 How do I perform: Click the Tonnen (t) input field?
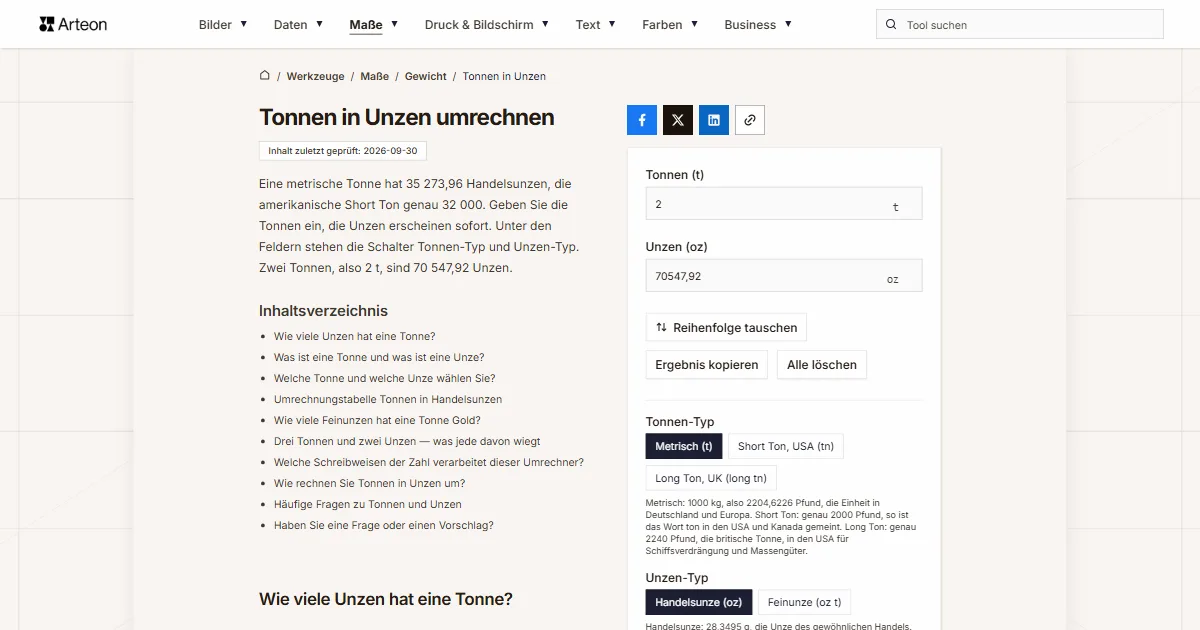coord(784,204)
